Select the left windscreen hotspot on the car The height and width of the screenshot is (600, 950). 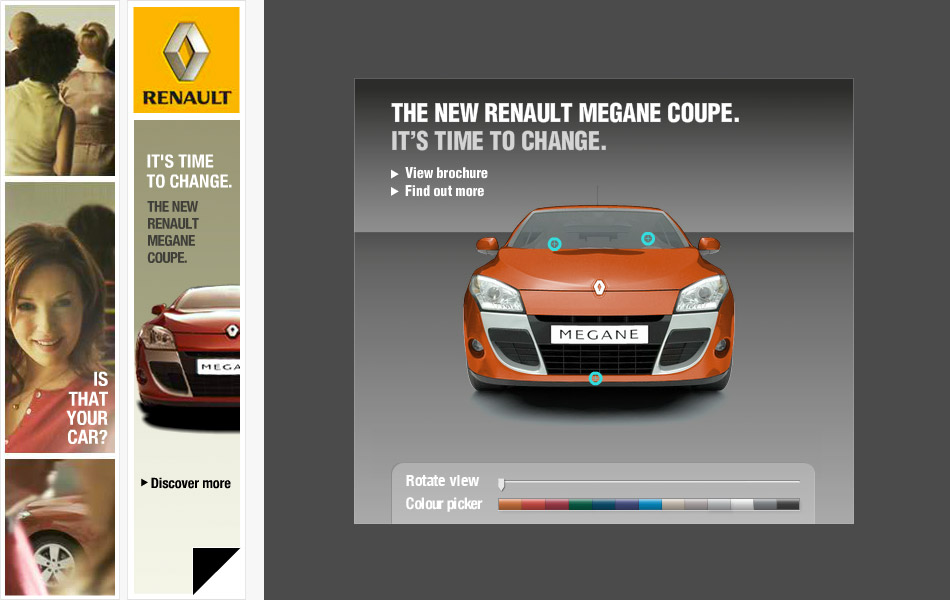coord(554,244)
